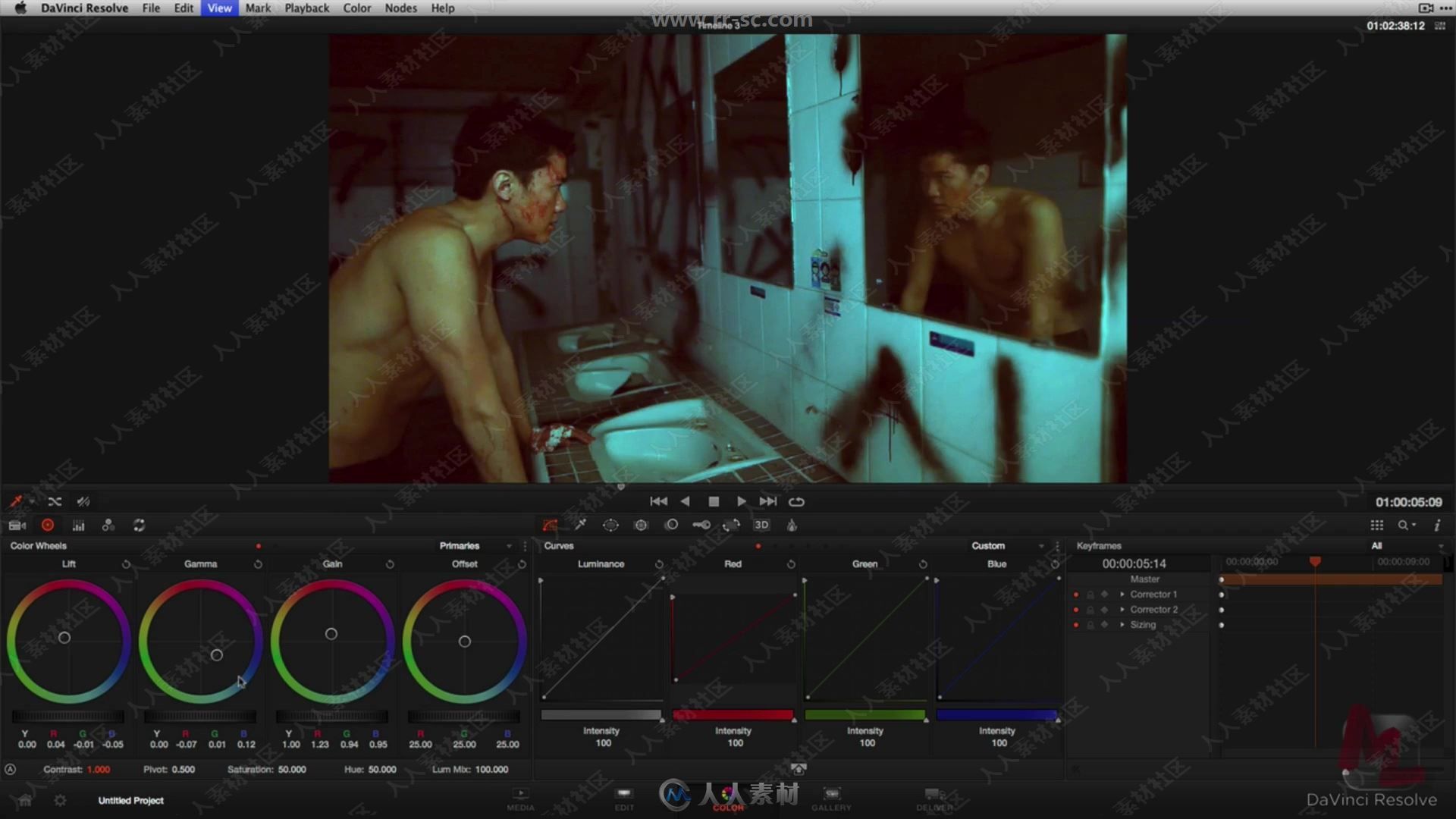Open project settings gear icon
This screenshot has width=1456, height=819.
[60, 800]
